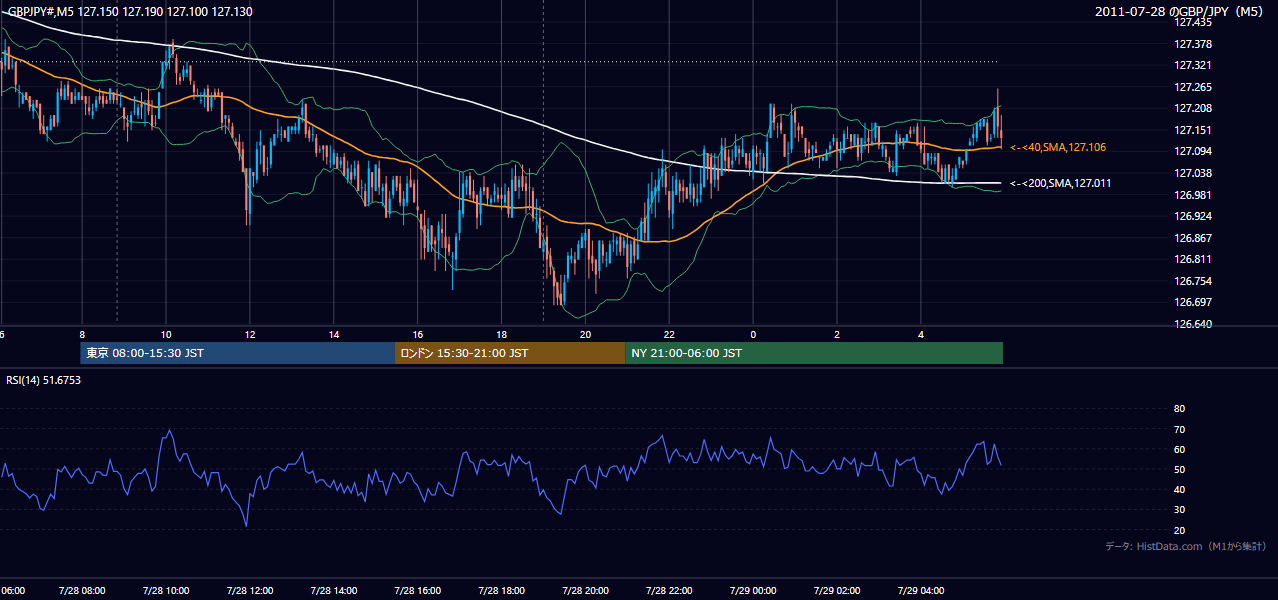Click bottom timestamp 7/28 08:00

click(82, 590)
